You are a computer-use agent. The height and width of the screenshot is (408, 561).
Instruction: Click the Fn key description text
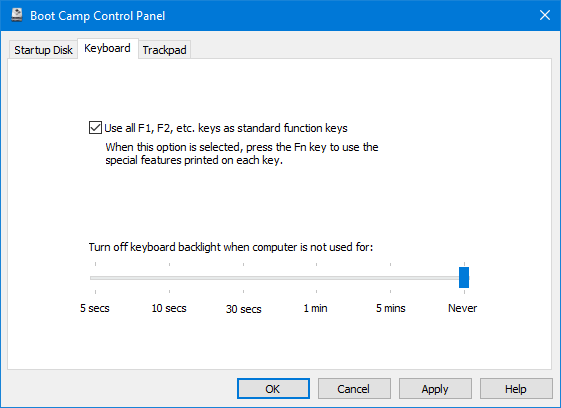coord(242,154)
